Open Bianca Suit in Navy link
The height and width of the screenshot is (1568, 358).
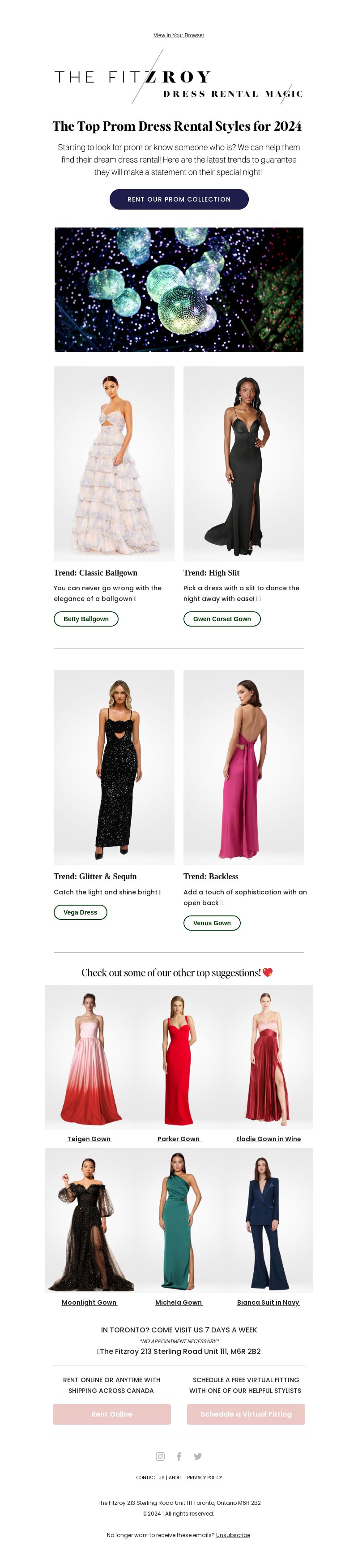pos(268,1302)
